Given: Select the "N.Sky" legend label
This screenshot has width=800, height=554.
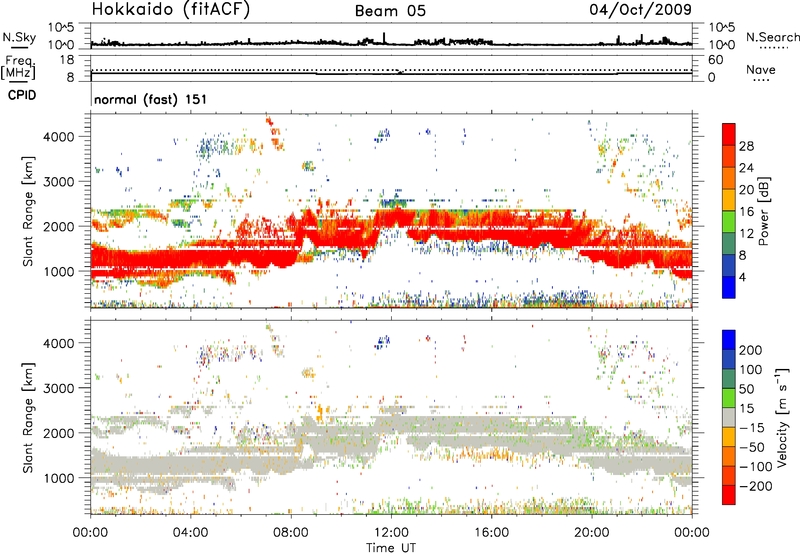Looking at the screenshot, I should [19, 37].
